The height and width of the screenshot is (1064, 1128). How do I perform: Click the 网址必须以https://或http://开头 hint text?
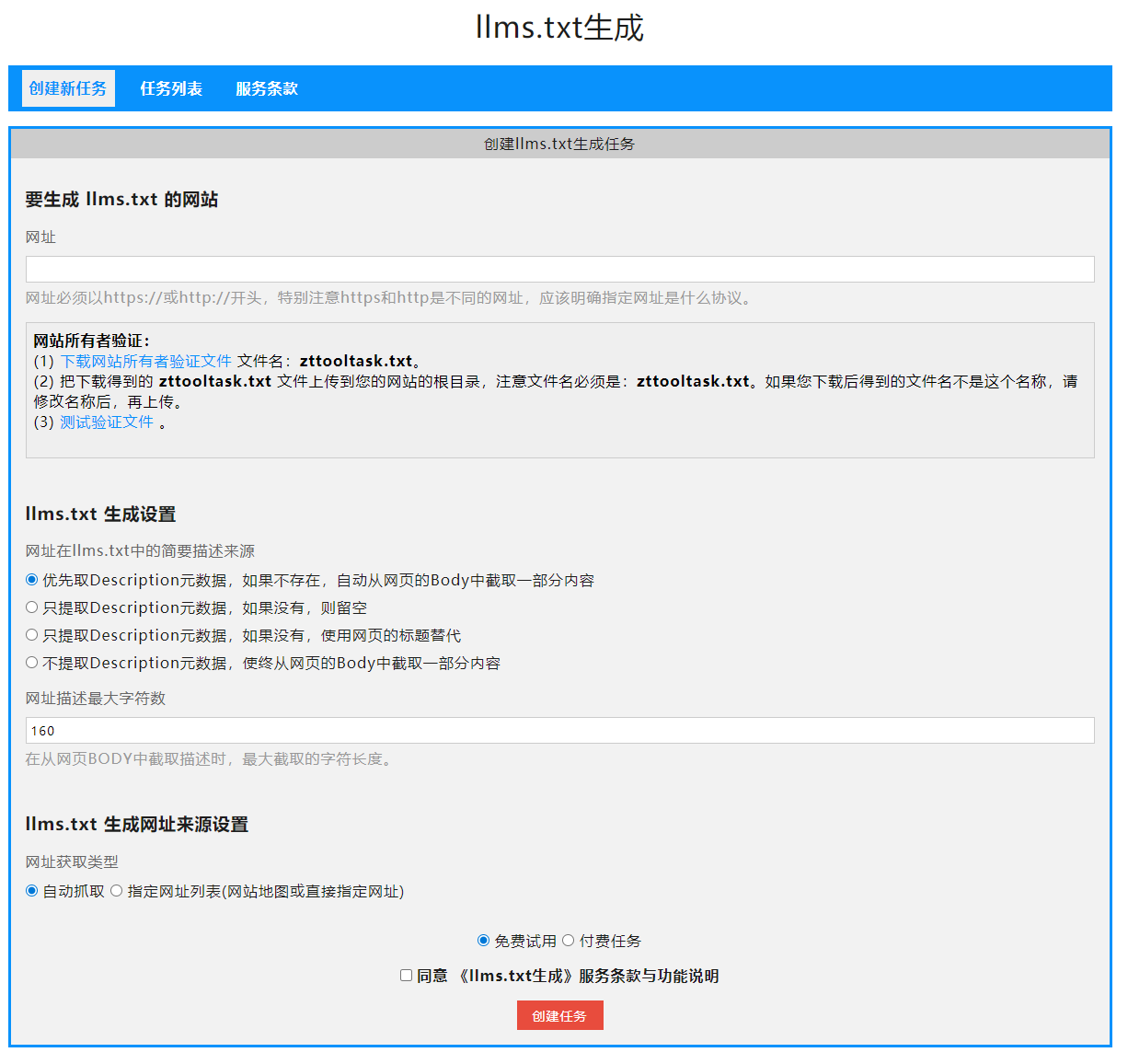(x=390, y=298)
